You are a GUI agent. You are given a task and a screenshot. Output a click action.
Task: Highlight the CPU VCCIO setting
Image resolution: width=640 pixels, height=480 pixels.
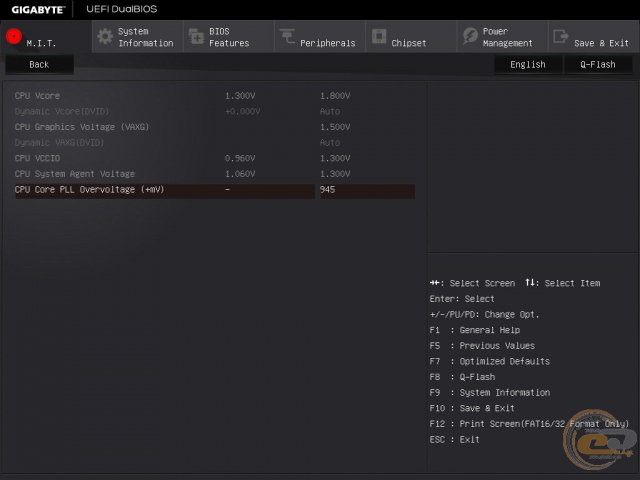point(36,158)
